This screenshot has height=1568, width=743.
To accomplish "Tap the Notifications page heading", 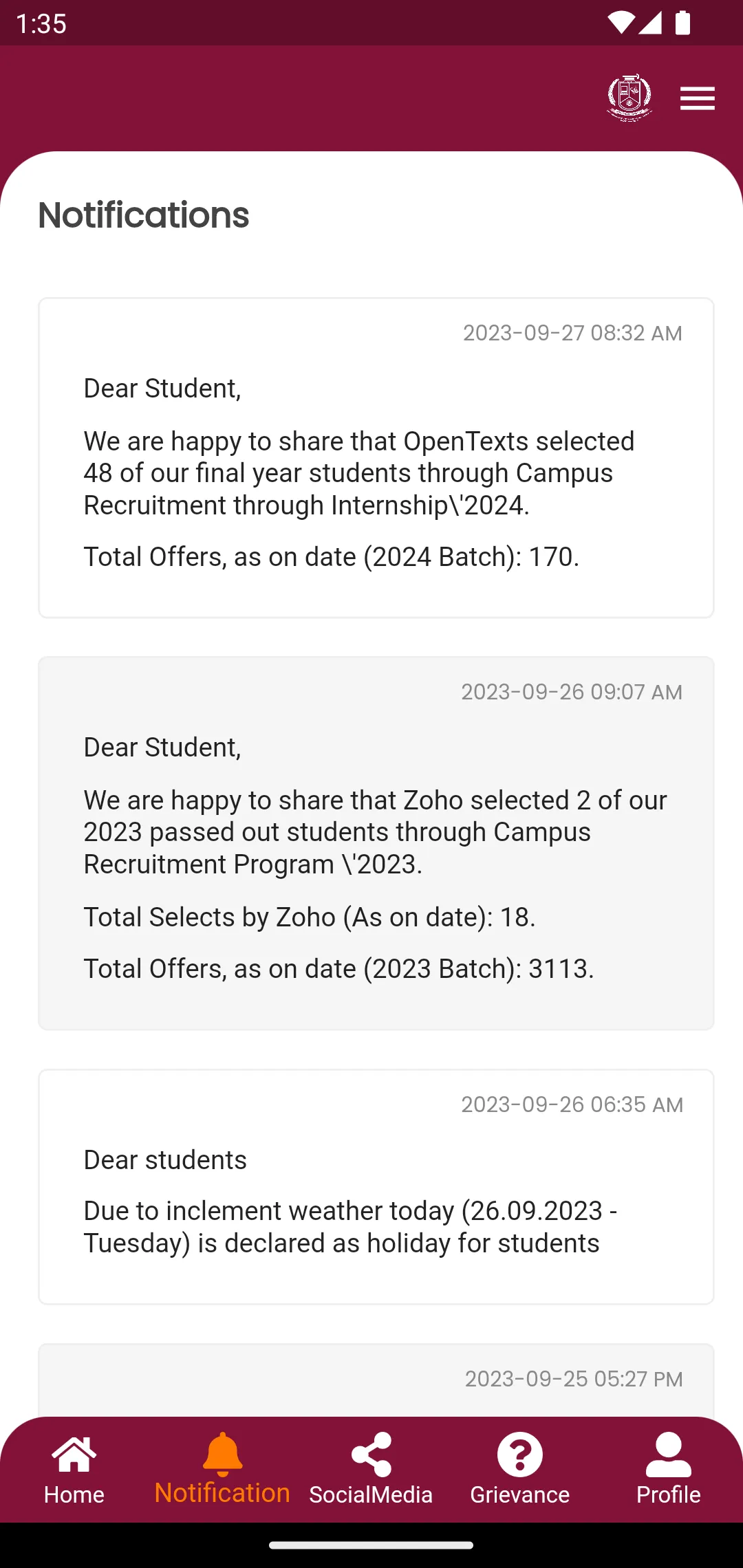I will tap(144, 215).
